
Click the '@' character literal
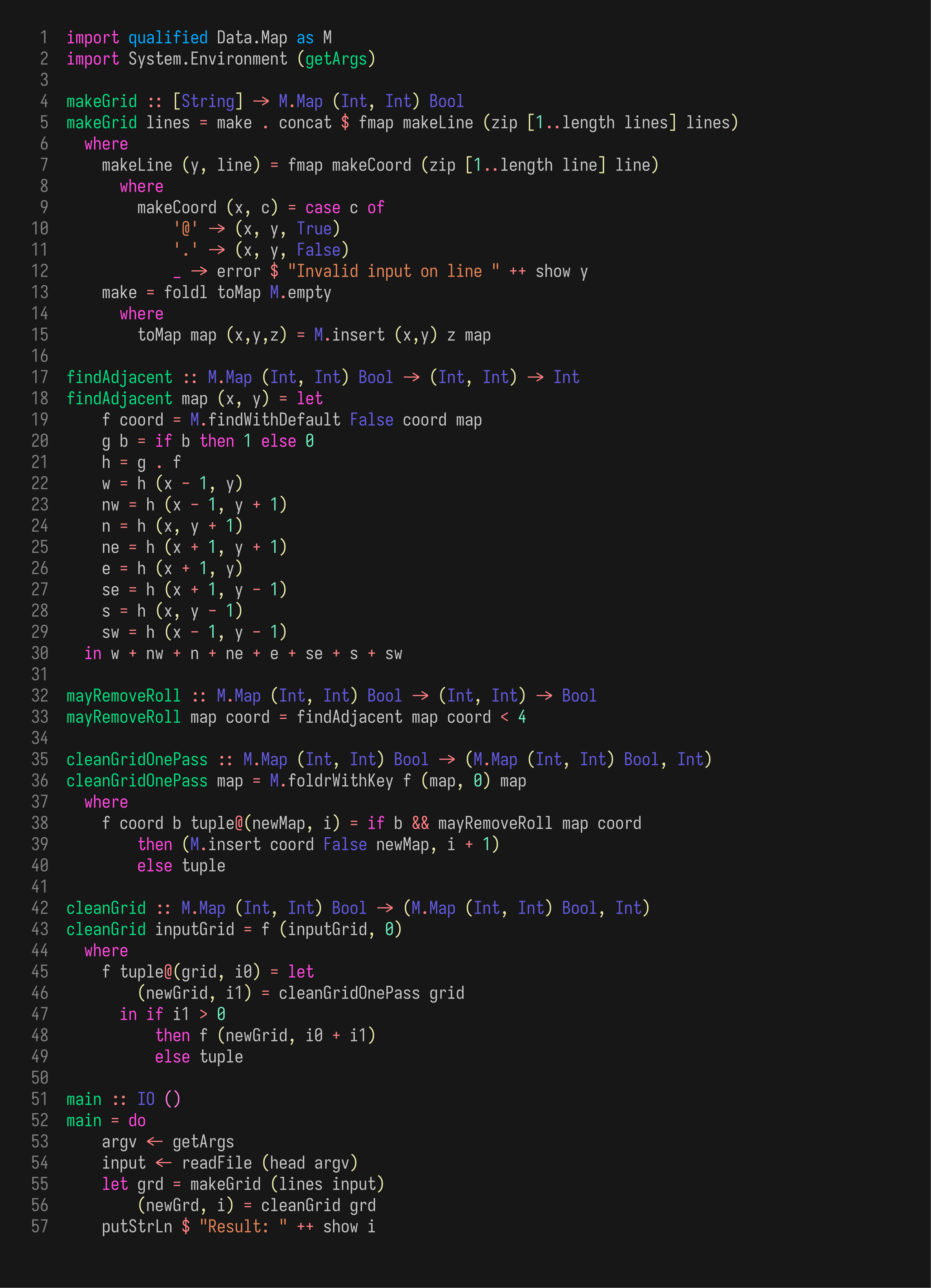tap(185, 228)
